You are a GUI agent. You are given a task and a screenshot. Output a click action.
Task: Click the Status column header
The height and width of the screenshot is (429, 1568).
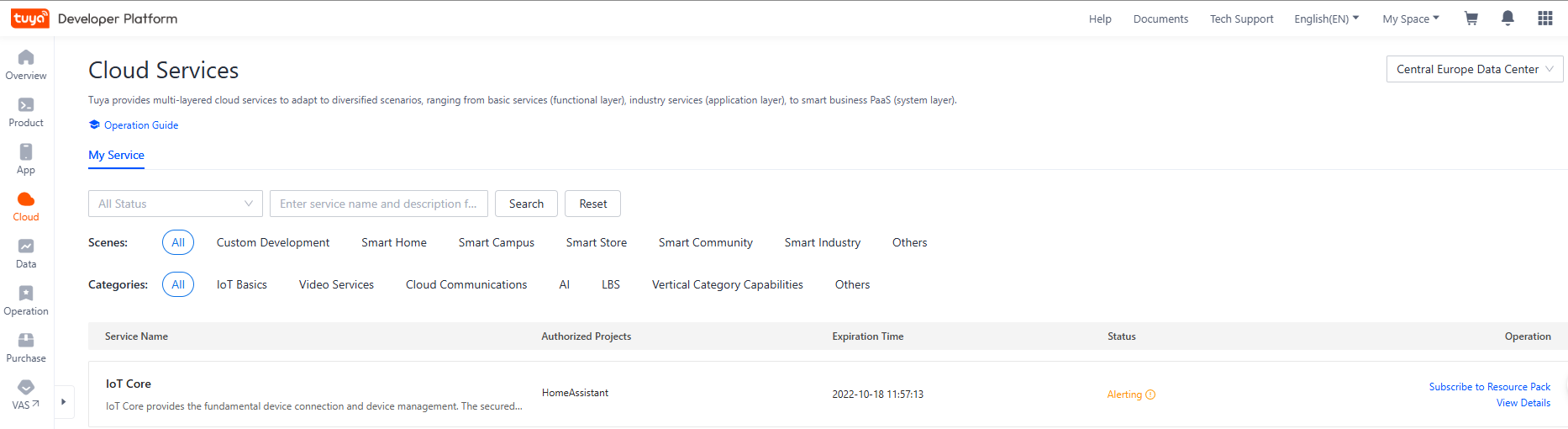(1122, 336)
